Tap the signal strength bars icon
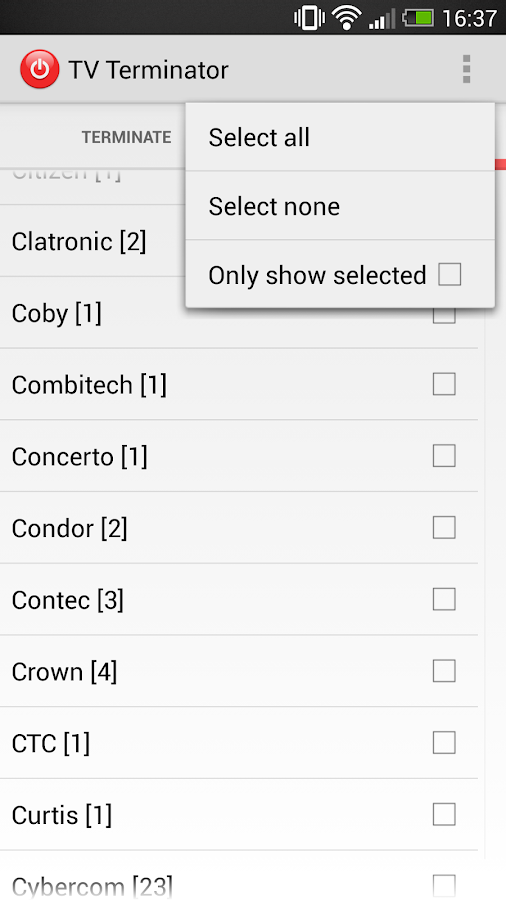The image size is (506, 900). click(x=382, y=19)
